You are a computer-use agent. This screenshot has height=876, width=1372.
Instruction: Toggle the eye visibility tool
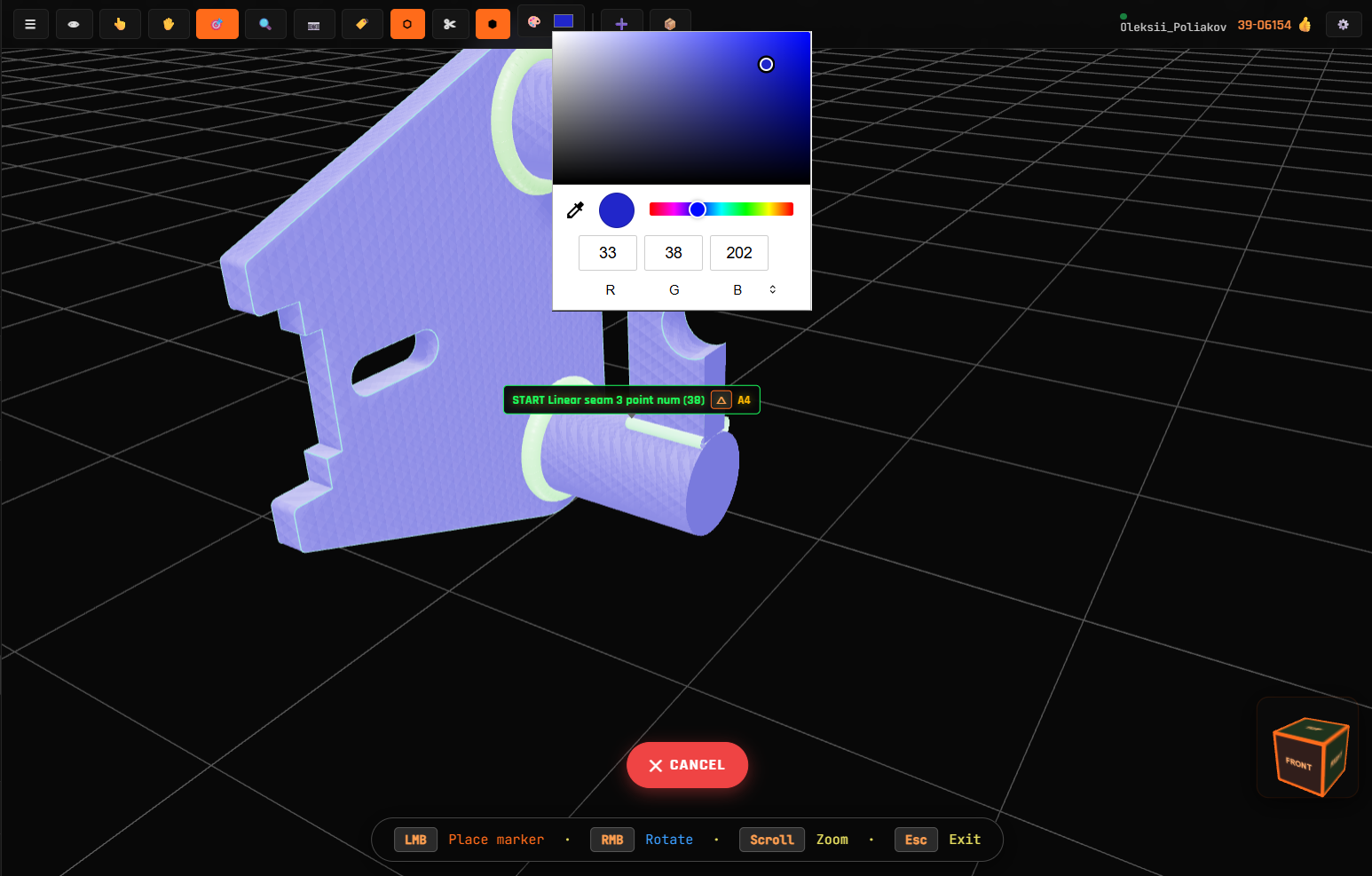(74, 24)
